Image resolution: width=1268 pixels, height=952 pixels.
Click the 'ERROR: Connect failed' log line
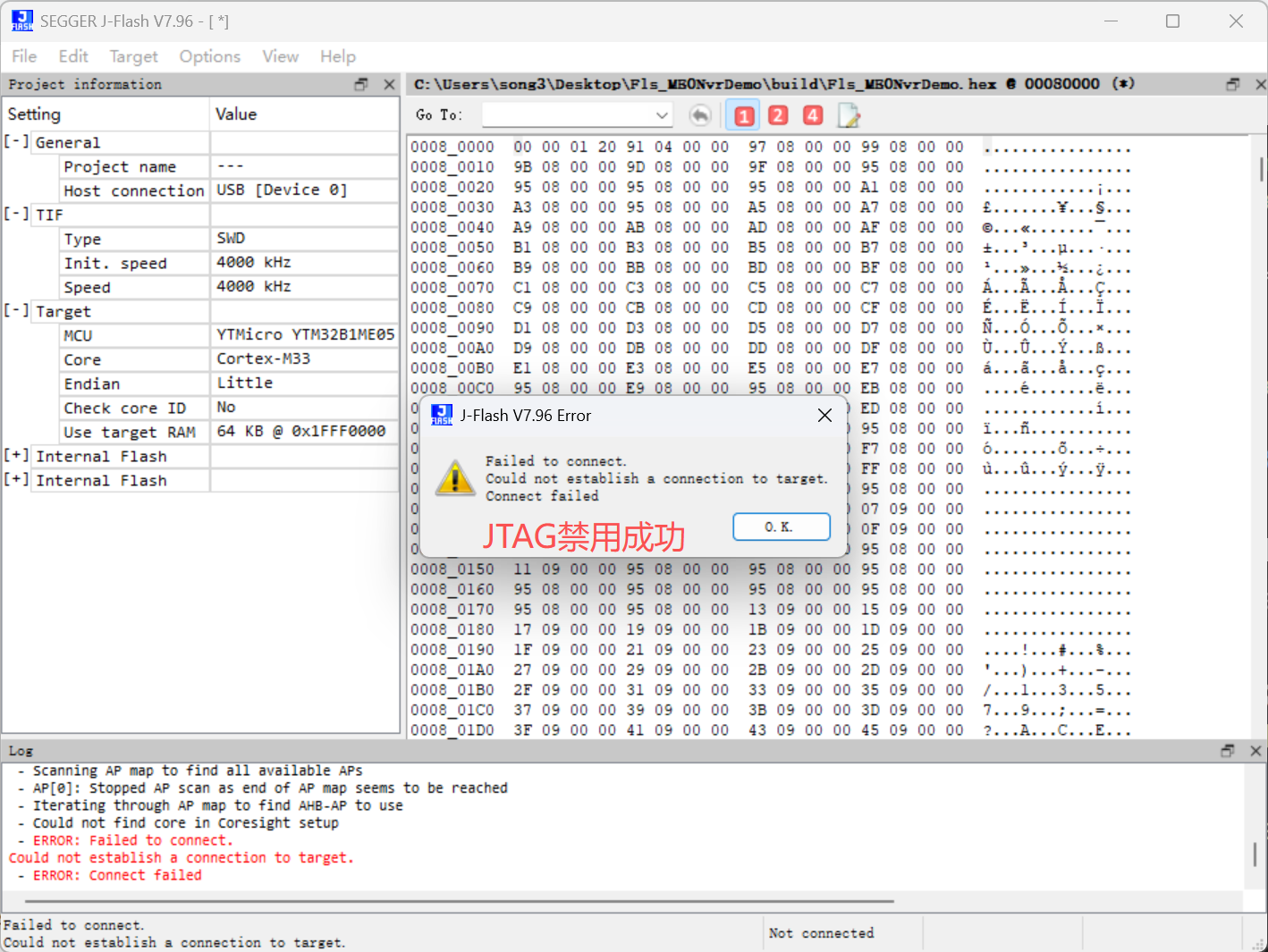[x=117, y=875]
